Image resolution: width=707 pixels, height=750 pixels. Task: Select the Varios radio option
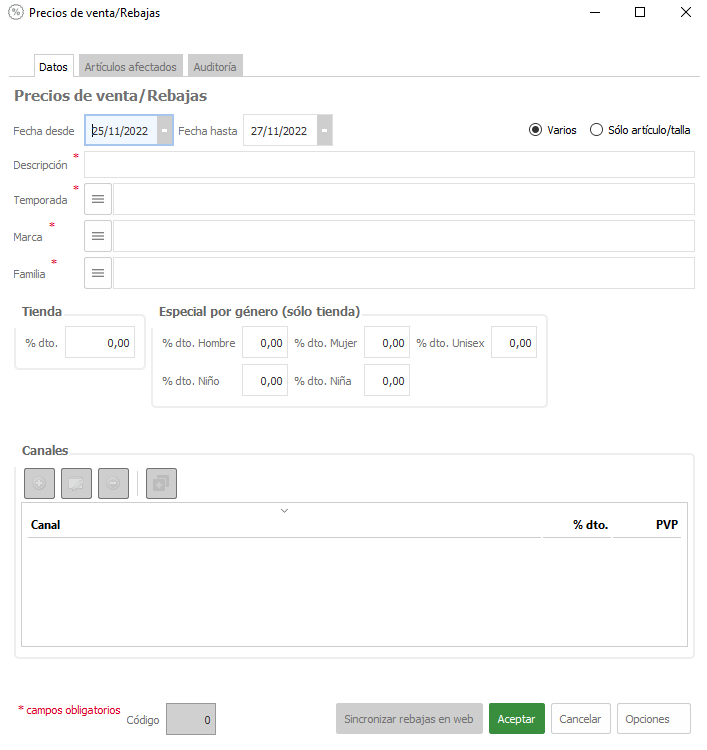536,130
